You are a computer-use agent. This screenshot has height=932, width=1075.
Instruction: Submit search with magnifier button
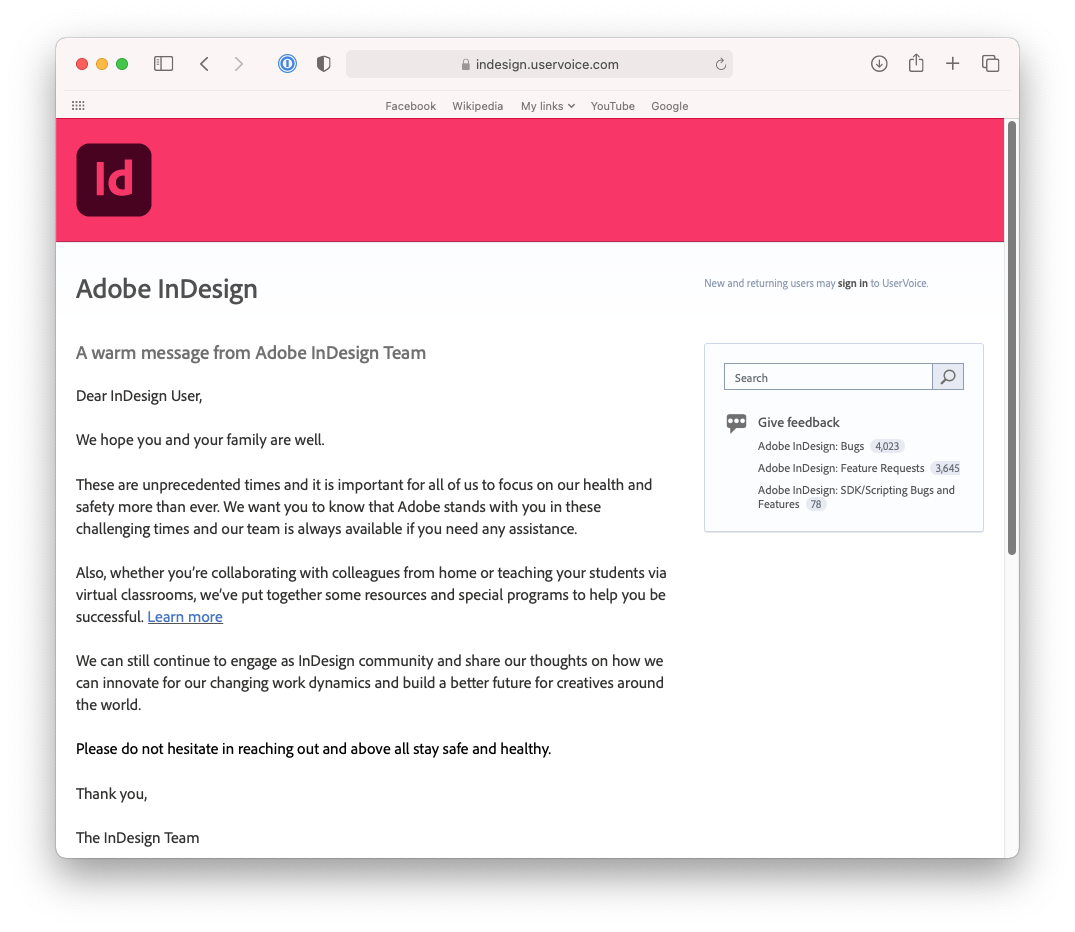tap(947, 377)
